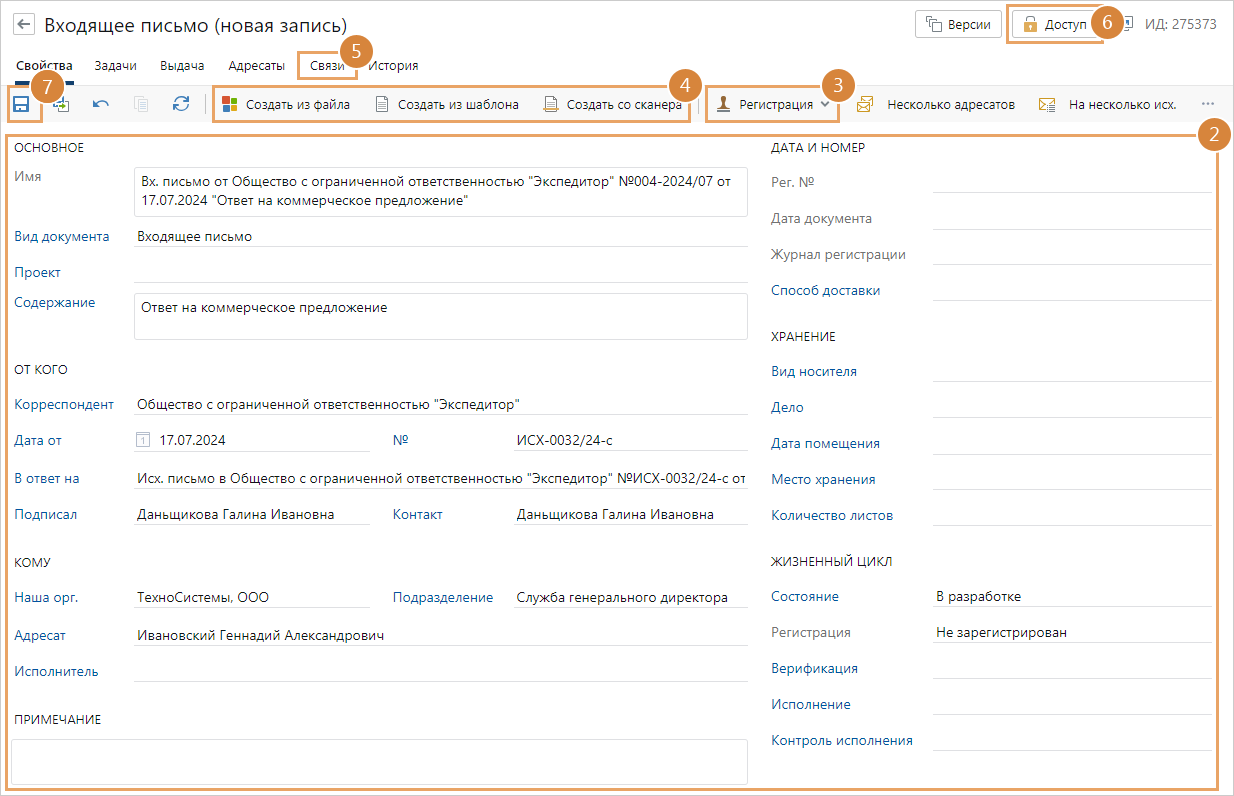Viewport: 1234px width, 796px height.
Task: Expand the Регистрация dropdown
Action: [824, 104]
